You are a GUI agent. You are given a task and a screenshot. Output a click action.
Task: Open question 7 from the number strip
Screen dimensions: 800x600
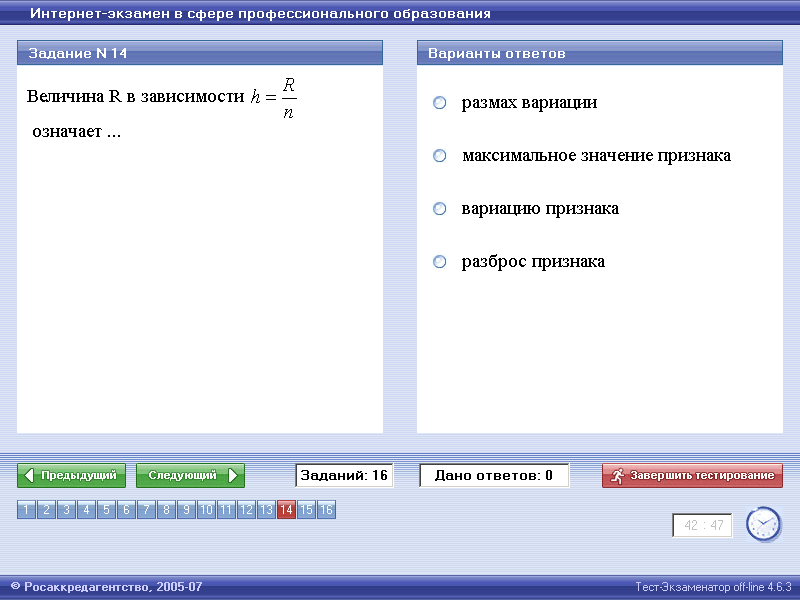(x=146, y=509)
